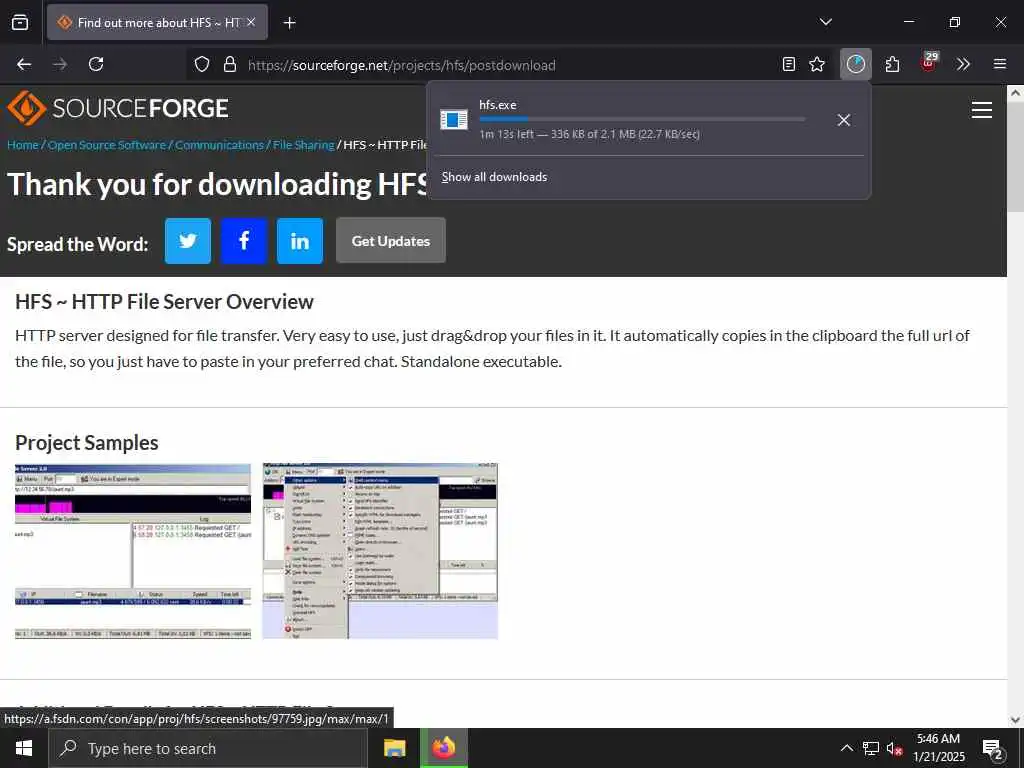
Task: Cancel the hfs.exe download
Action: (844, 120)
